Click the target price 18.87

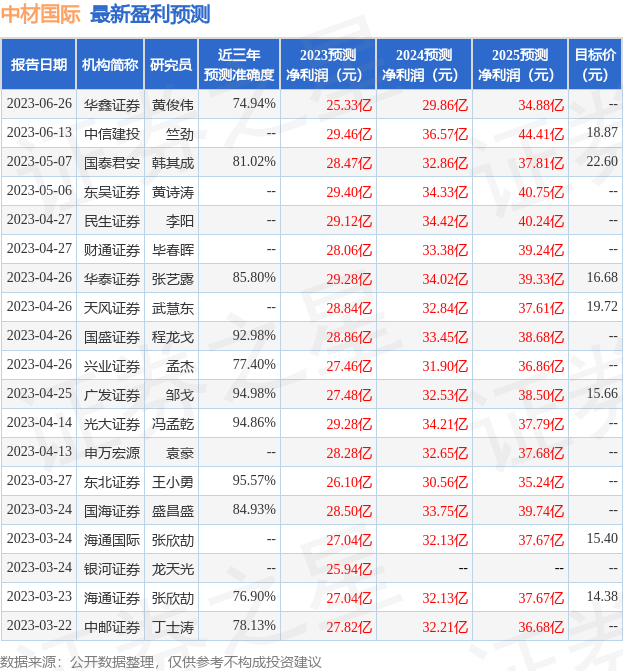602,133
